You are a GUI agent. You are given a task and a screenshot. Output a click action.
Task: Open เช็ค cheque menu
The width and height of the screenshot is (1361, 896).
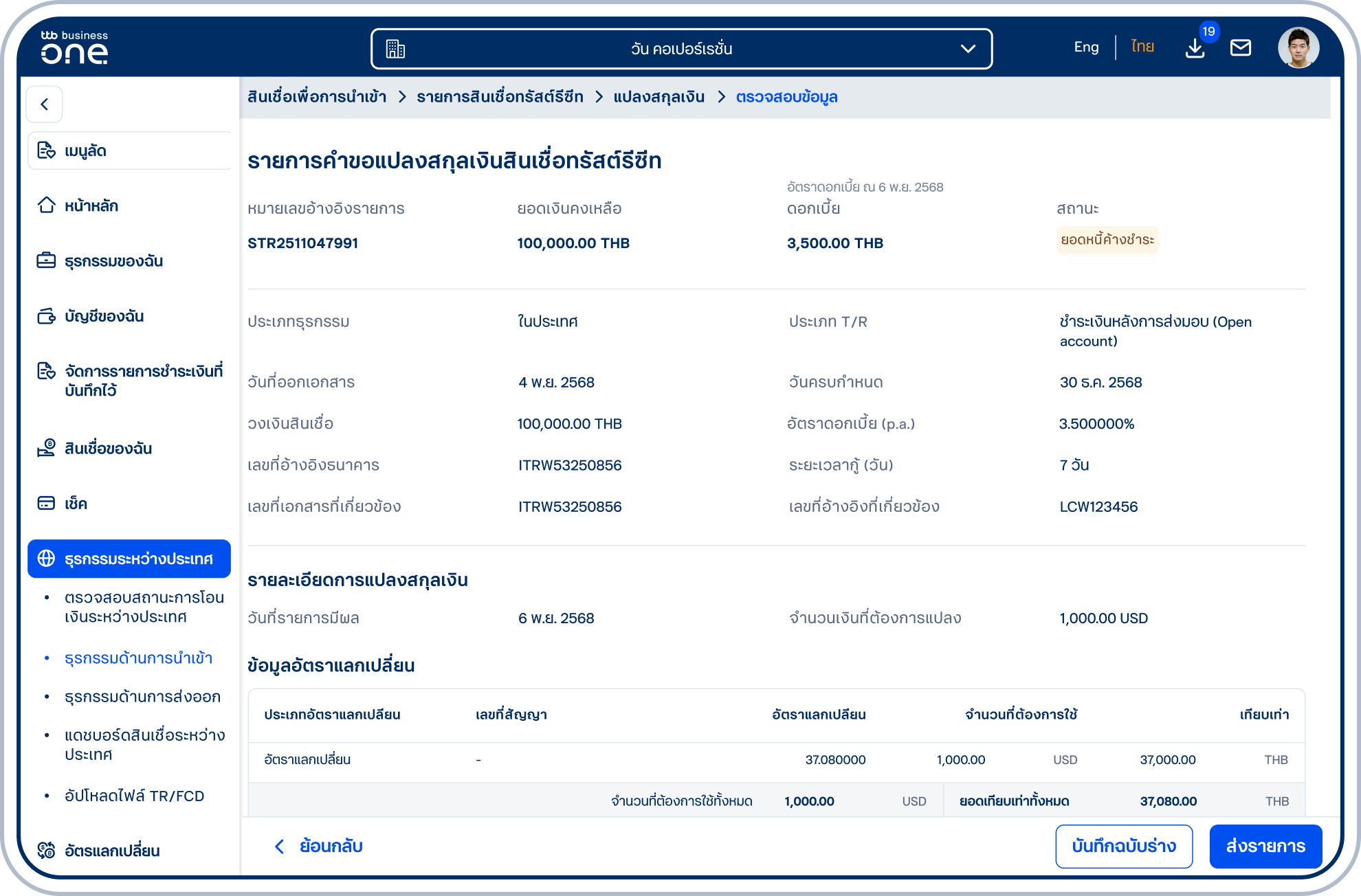tap(76, 504)
